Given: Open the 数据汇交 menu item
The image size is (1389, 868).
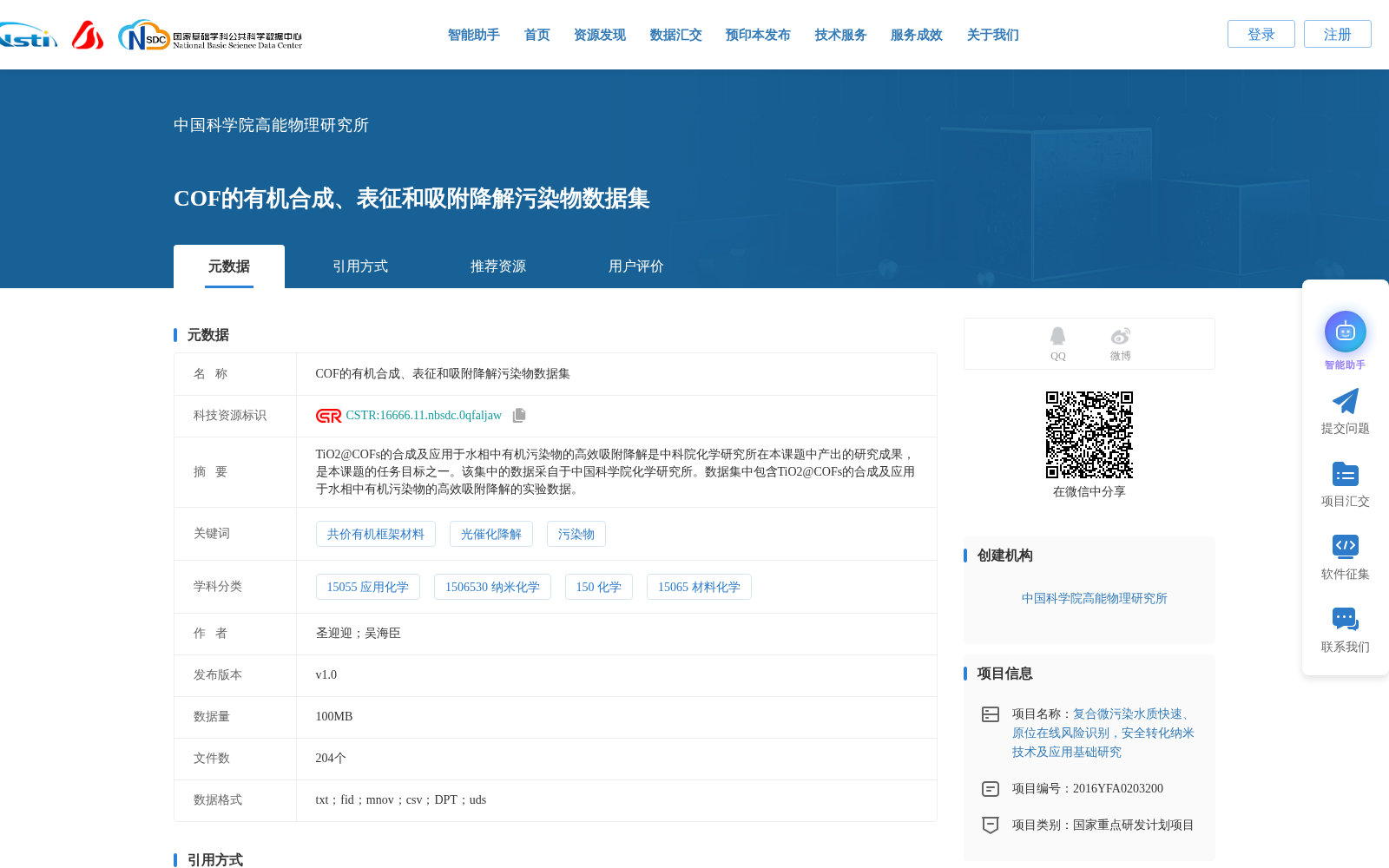Looking at the screenshot, I should pyautogui.click(x=676, y=35).
